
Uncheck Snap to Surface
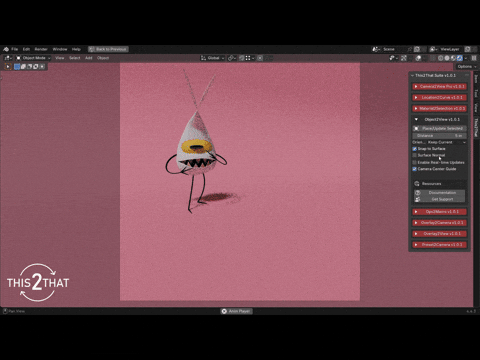point(415,149)
